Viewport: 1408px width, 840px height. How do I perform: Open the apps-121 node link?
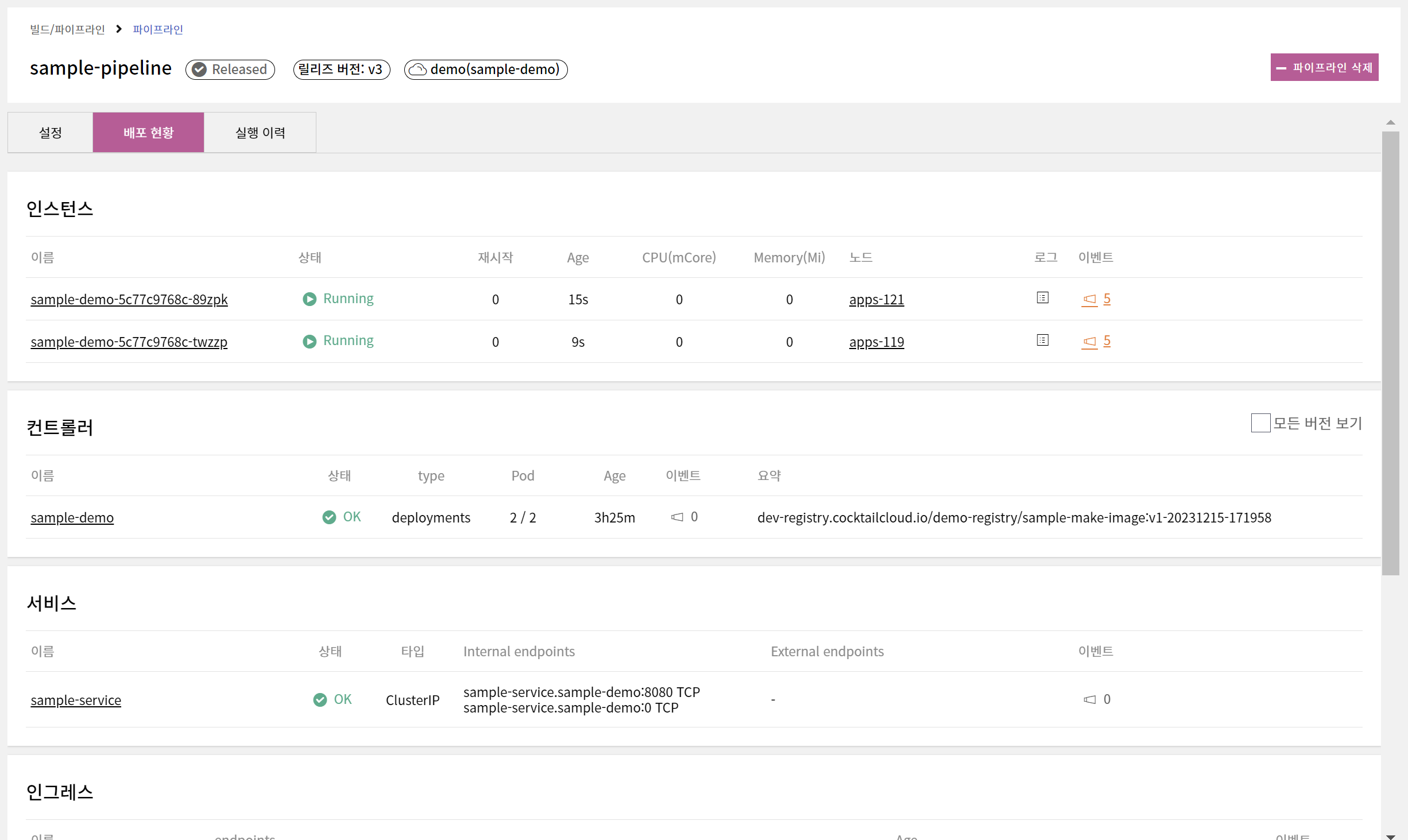click(876, 299)
